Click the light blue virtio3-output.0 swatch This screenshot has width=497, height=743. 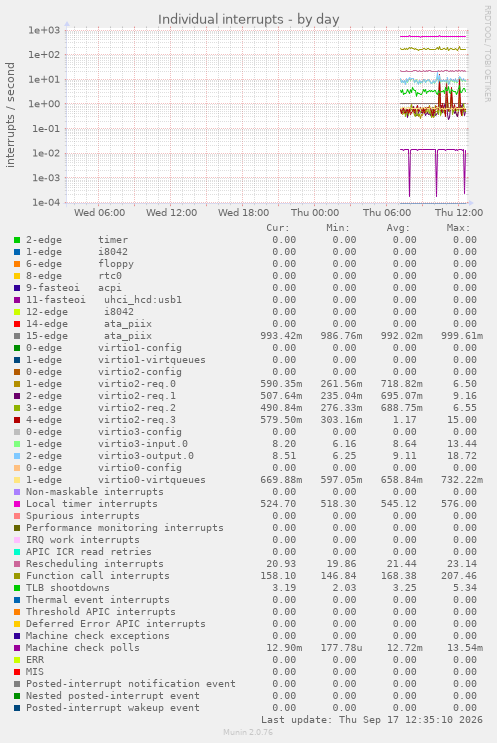17,456
